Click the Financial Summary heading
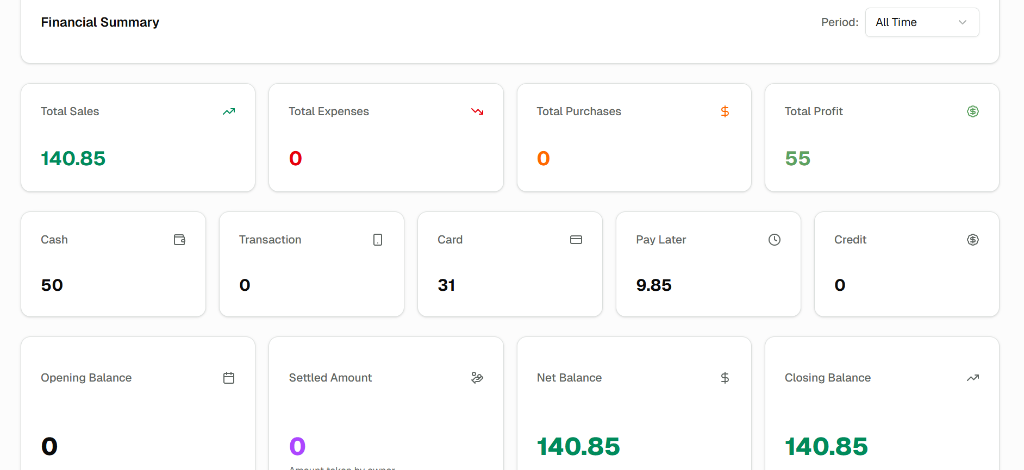The width and height of the screenshot is (1024, 470). [100, 22]
